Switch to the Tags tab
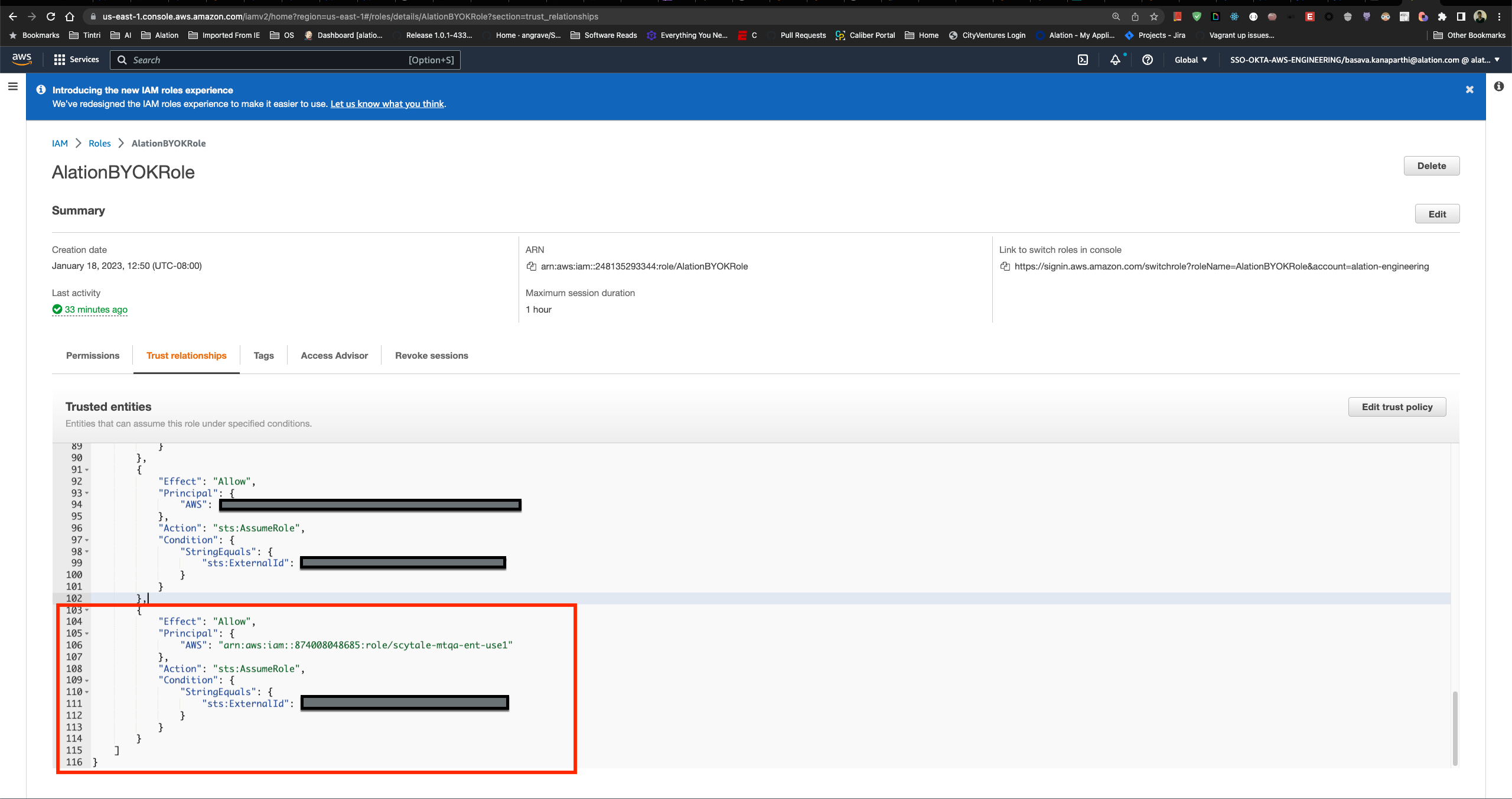Image resolution: width=1512 pixels, height=799 pixels. pos(263,356)
